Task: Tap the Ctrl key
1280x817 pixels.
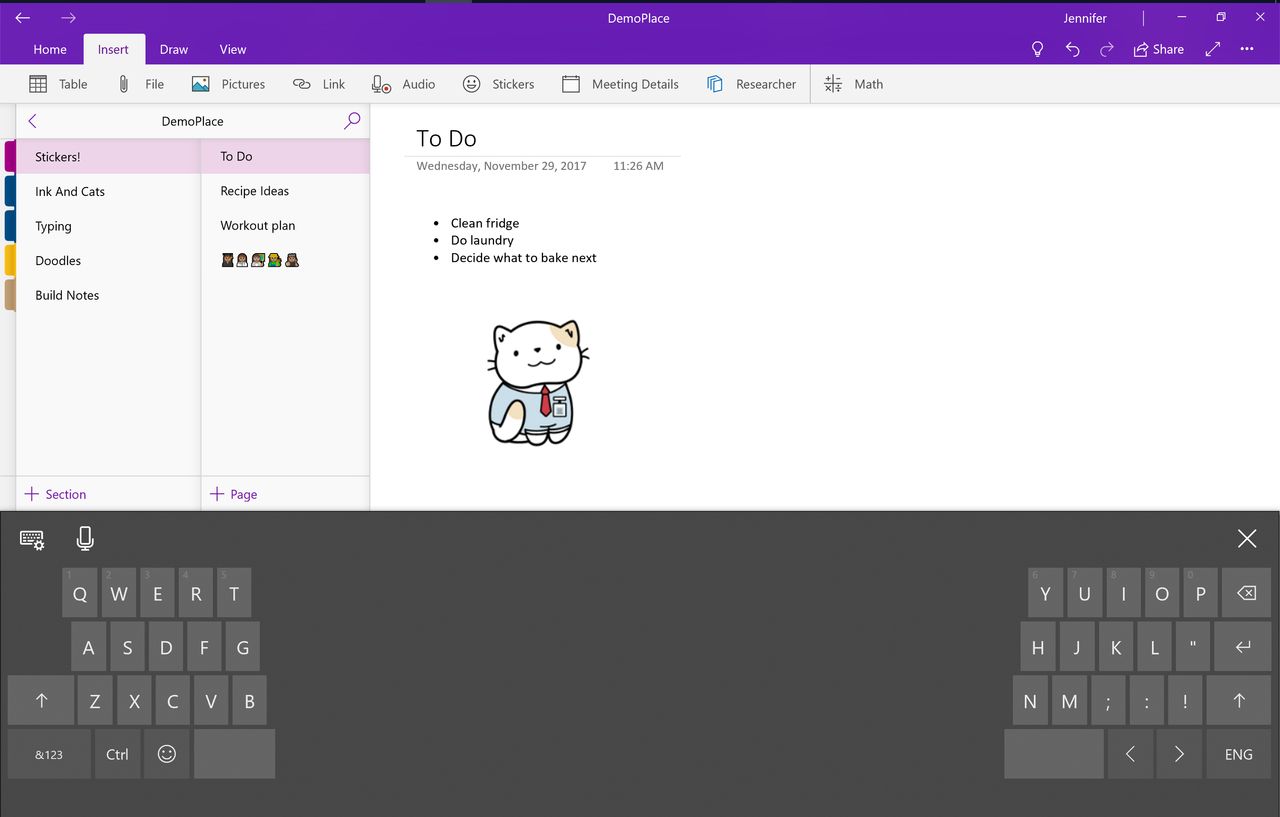Action: click(117, 754)
